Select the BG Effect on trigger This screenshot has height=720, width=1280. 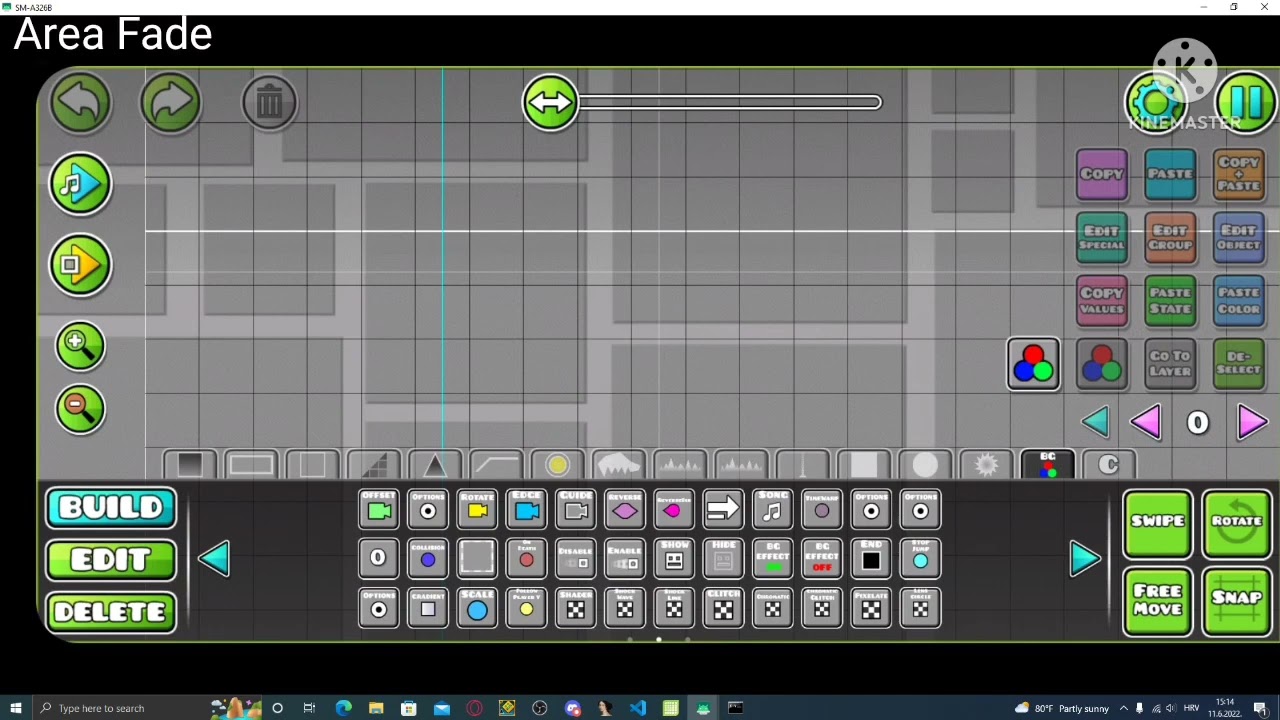(772, 559)
